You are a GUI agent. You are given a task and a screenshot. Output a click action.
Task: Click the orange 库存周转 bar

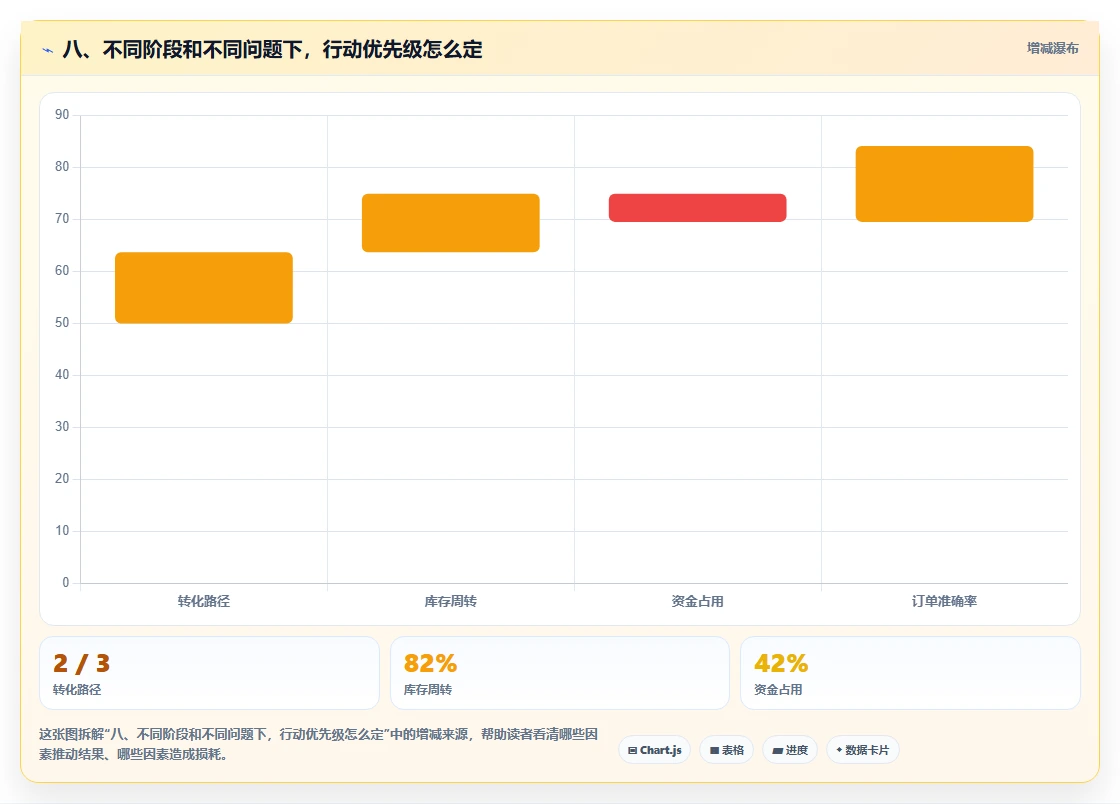451,223
